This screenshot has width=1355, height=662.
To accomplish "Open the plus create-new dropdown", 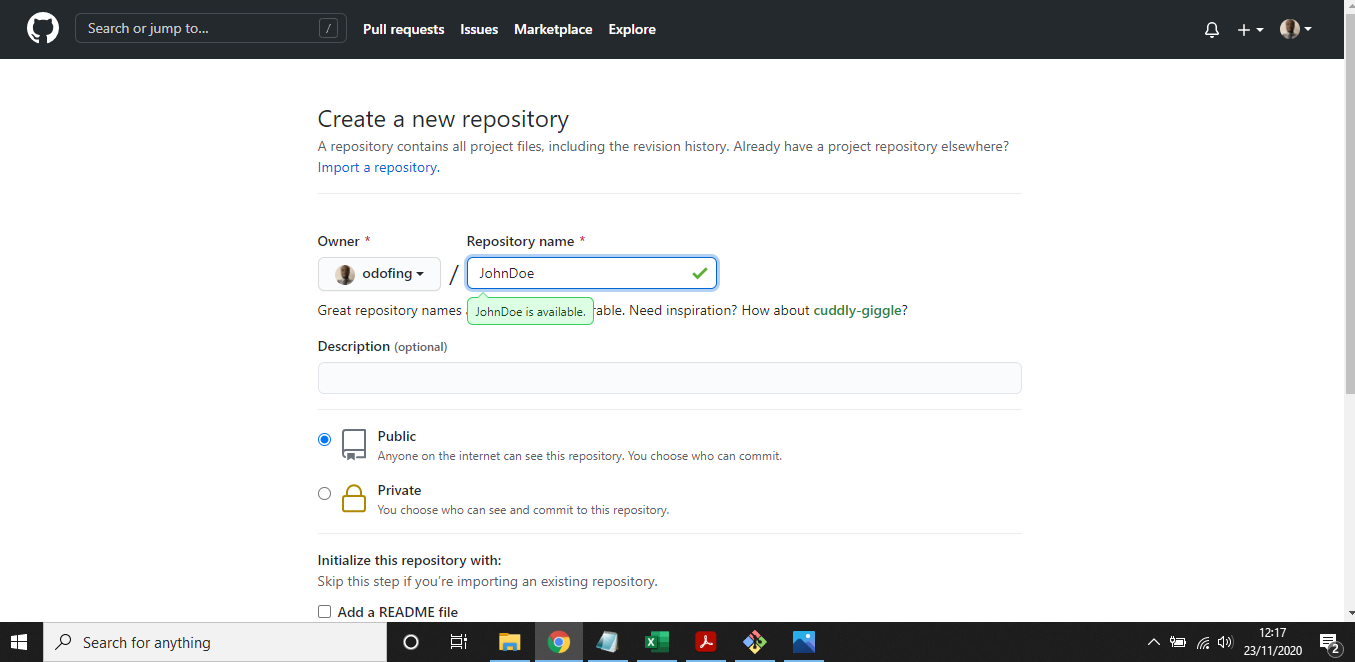I will 1250,30.
